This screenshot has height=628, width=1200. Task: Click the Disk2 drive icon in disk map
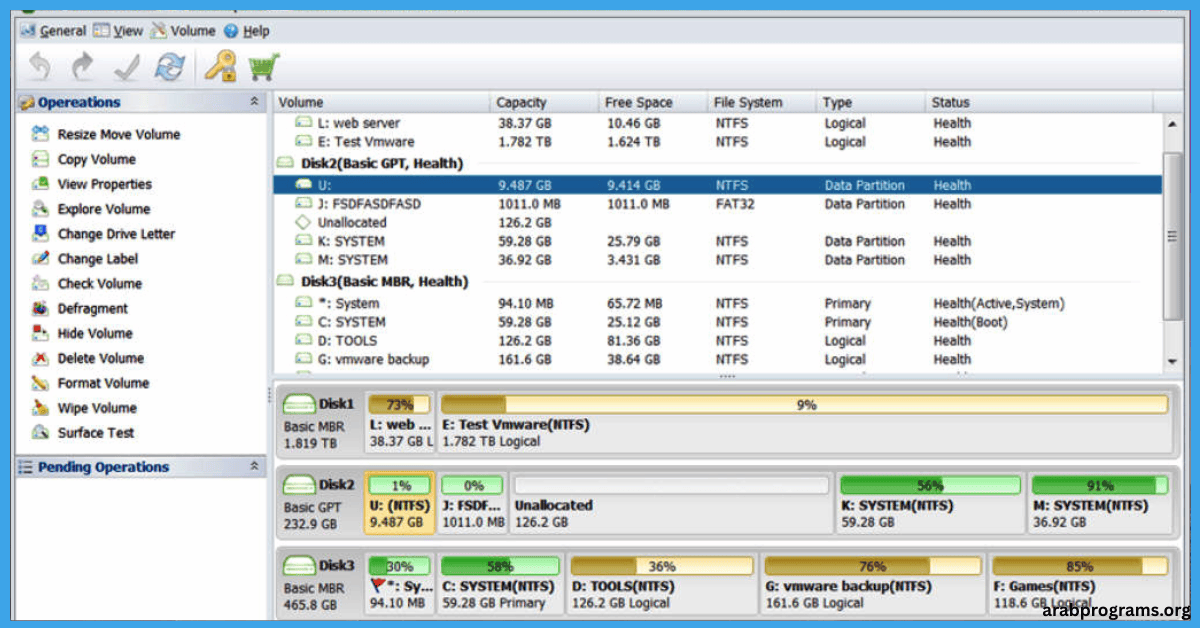[300, 485]
